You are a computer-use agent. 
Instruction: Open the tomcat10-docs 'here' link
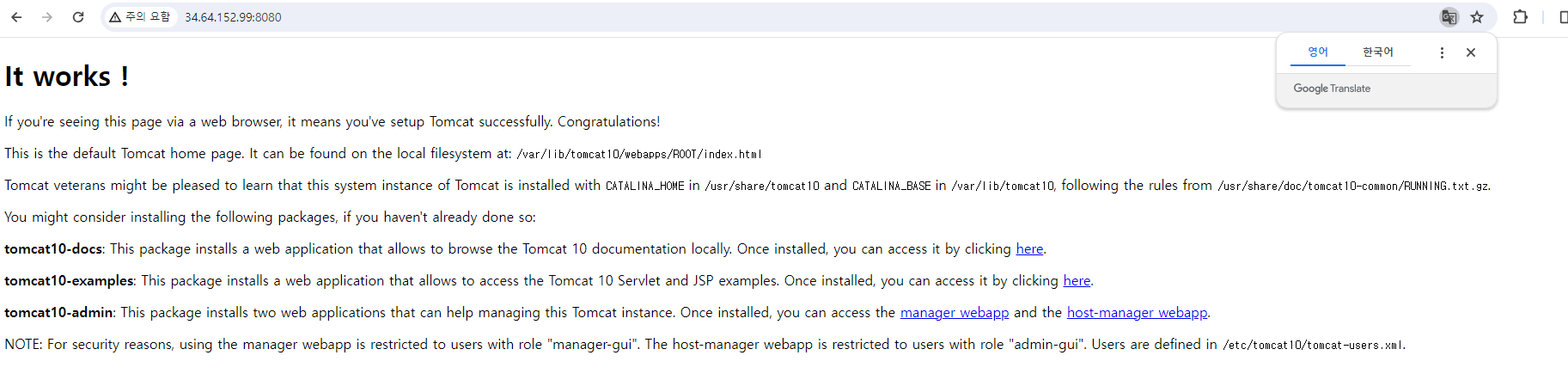coord(1029,249)
